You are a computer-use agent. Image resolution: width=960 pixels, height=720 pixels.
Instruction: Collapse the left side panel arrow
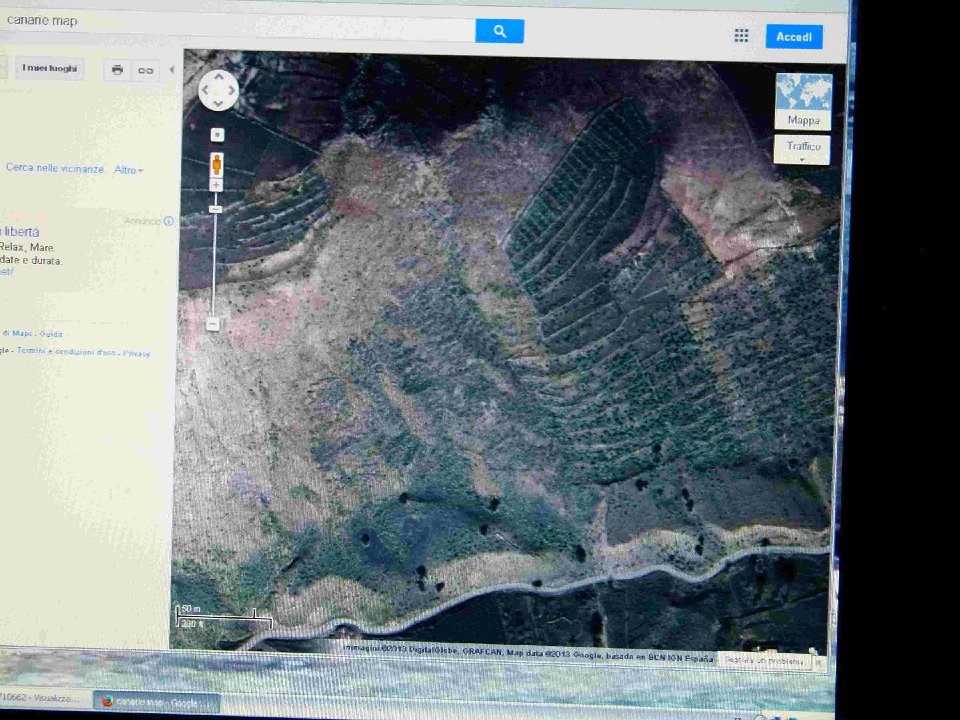(x=171, y=70)
